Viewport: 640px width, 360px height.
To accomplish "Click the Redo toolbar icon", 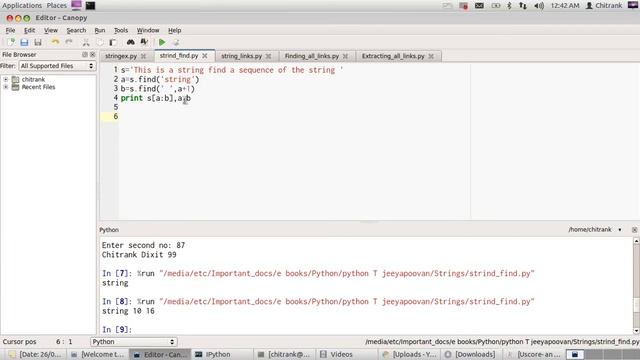I will [x=69, y=42].
